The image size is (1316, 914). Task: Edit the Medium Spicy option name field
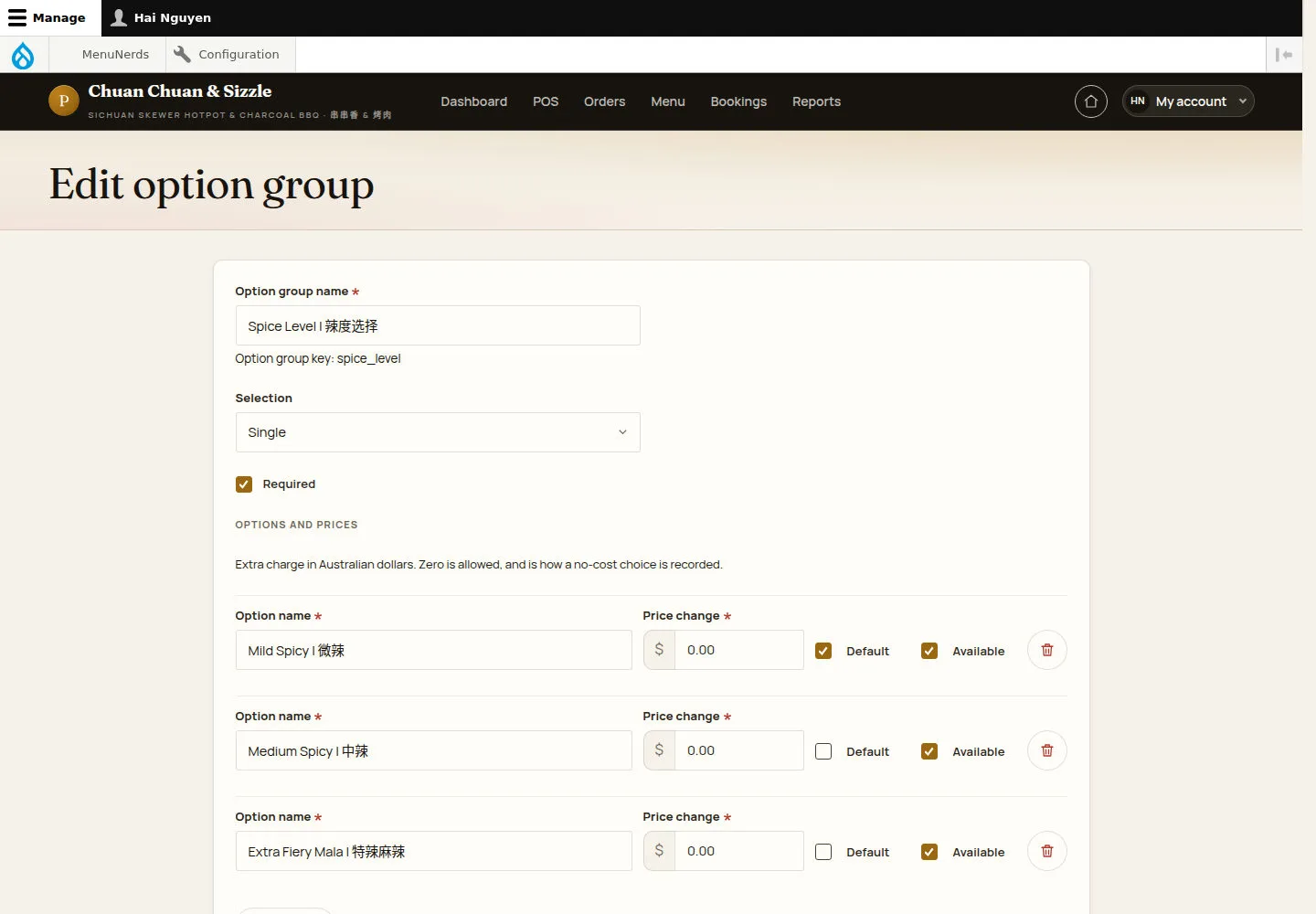pos(433,750)
